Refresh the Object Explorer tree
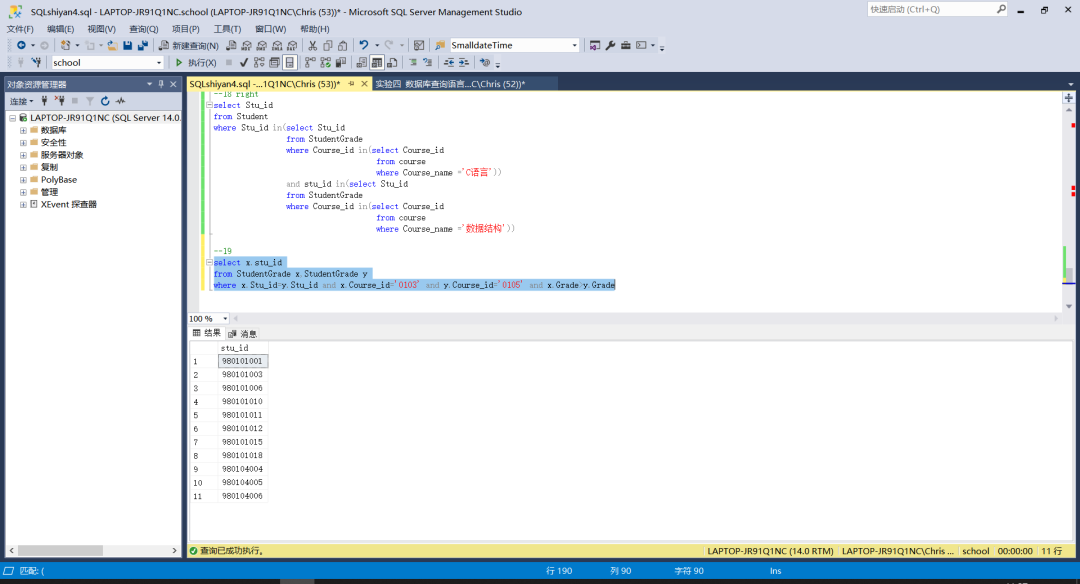1080x584 pixels. [104, 101]
